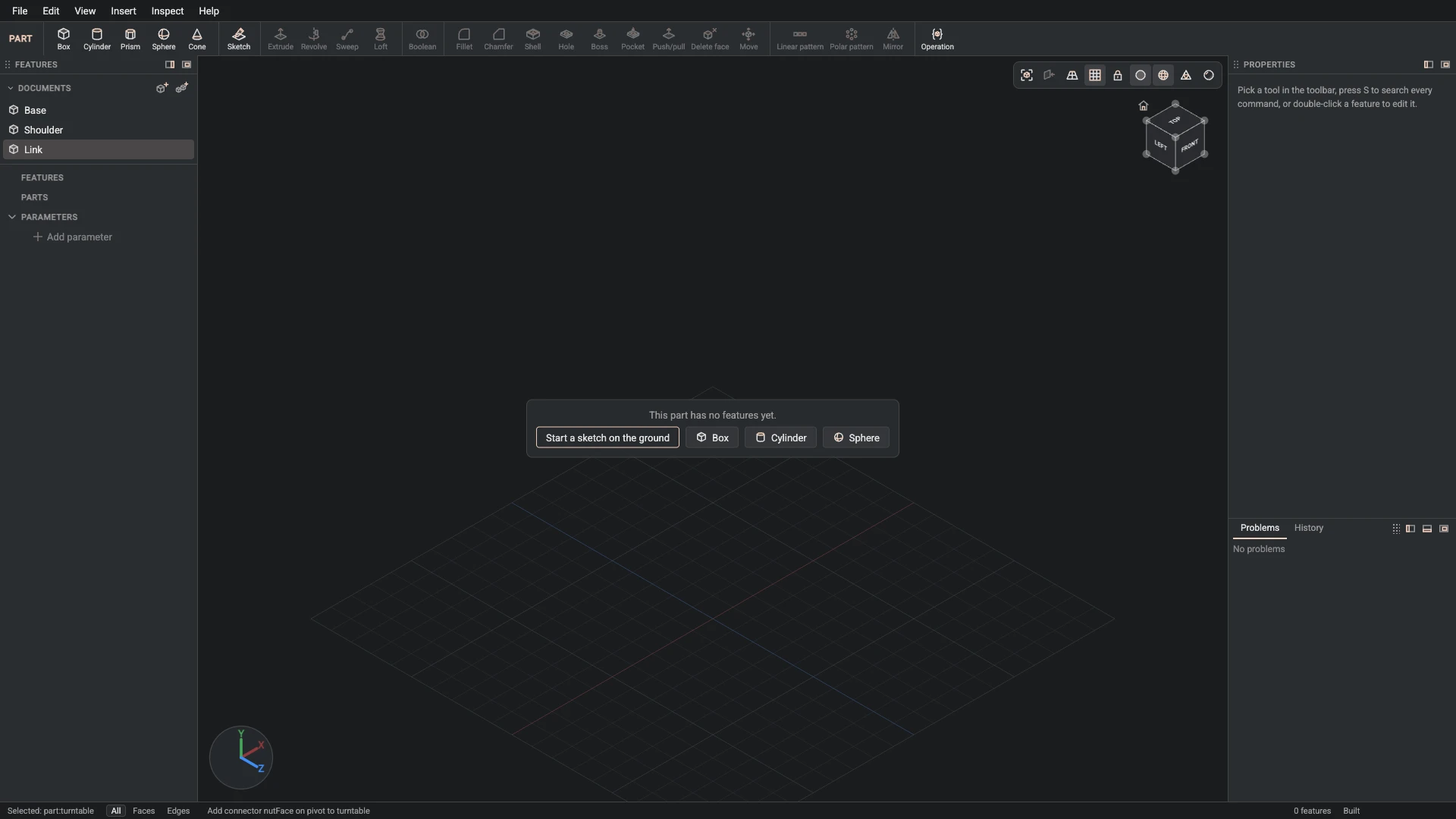Set selection filter to Faces
1456x819 pixels.
(143, 811)
